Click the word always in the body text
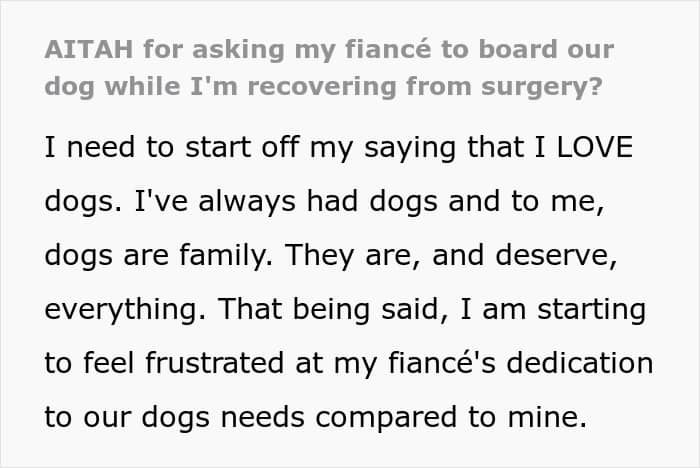This screenshot has height=468, width=700. [x=247, y=202]
